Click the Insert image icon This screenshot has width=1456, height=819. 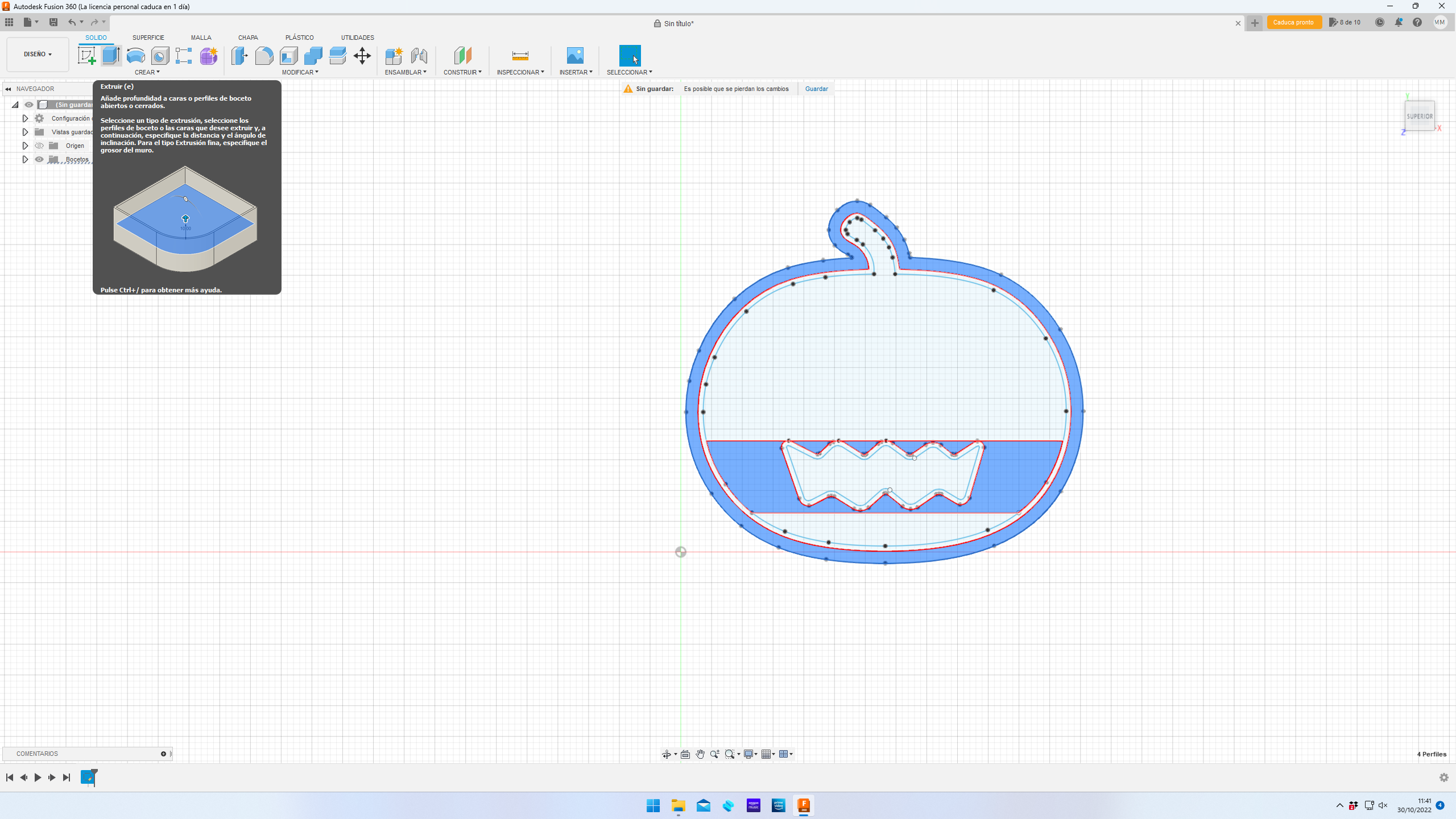click(x=575, y=56)
